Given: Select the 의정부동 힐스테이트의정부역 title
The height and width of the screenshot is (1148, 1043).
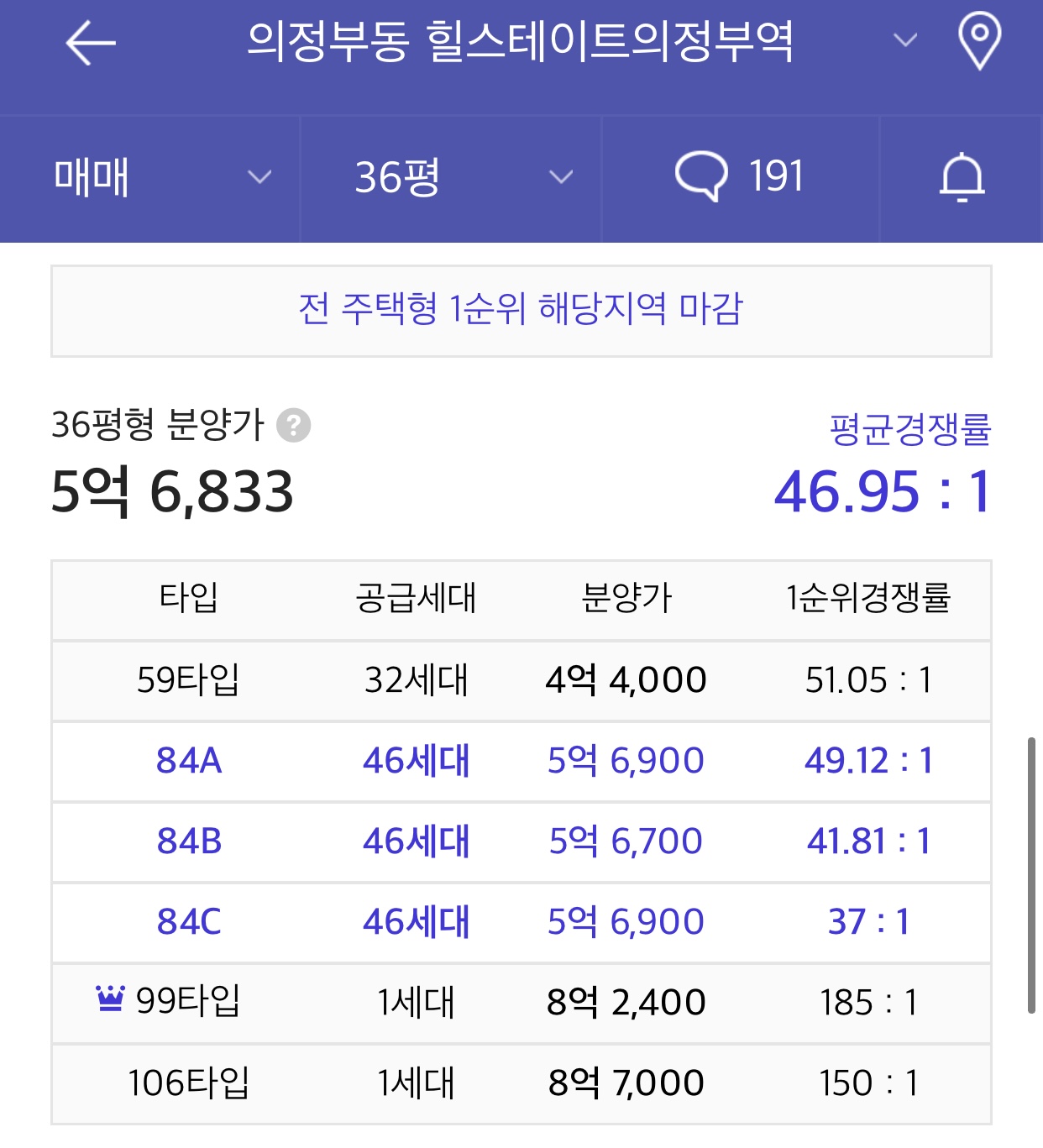Looking at the screenshot, I should [521, 40].
